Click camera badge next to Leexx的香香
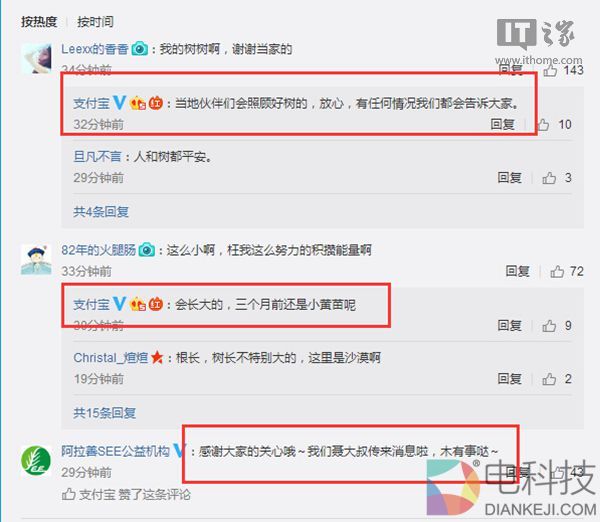The width and height of the screenshot is (600, 522). click(140, 49)
